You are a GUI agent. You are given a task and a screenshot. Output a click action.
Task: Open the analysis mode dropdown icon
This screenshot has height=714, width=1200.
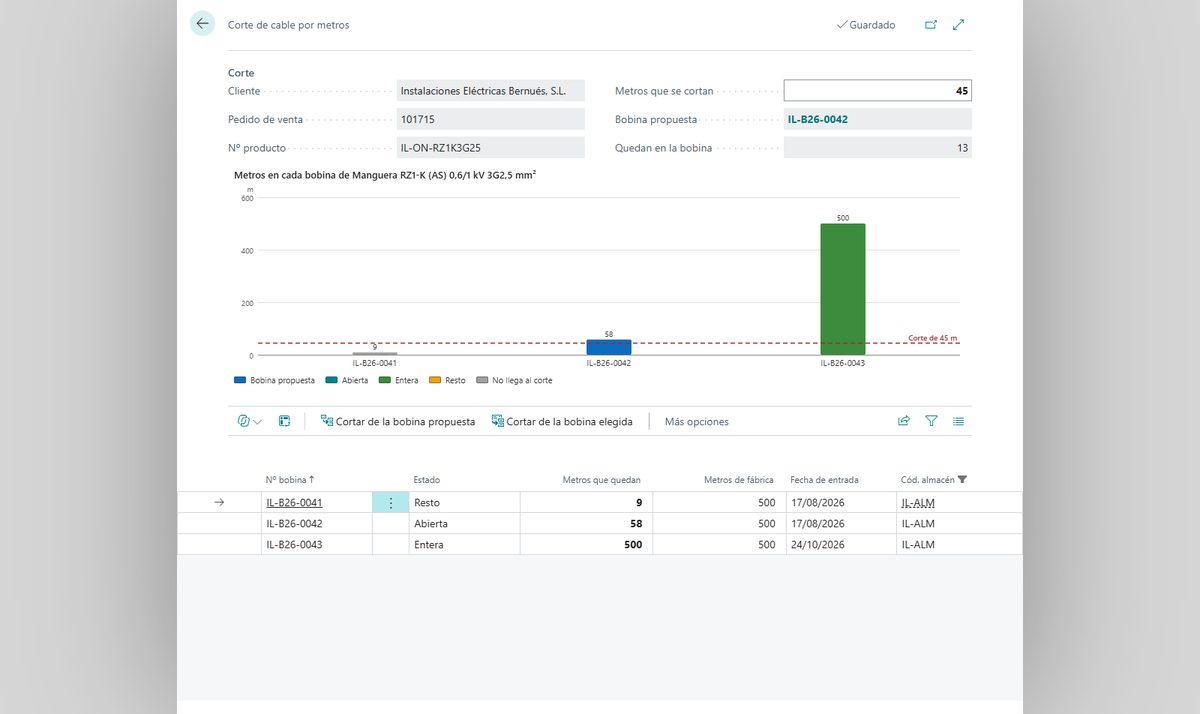click(x=250, y=422)
